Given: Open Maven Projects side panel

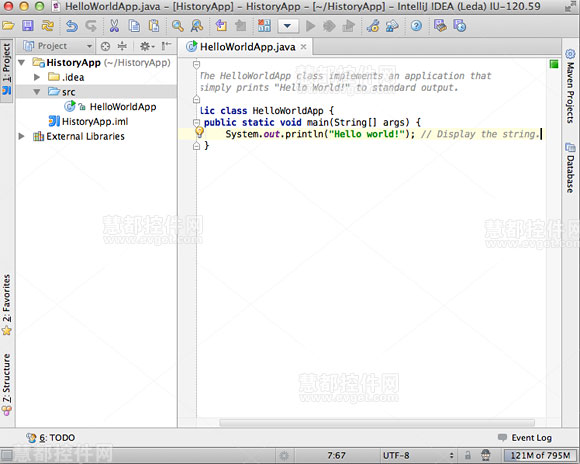Looking at the screenshot, I should pyautogui.click(x=570, y=87).
